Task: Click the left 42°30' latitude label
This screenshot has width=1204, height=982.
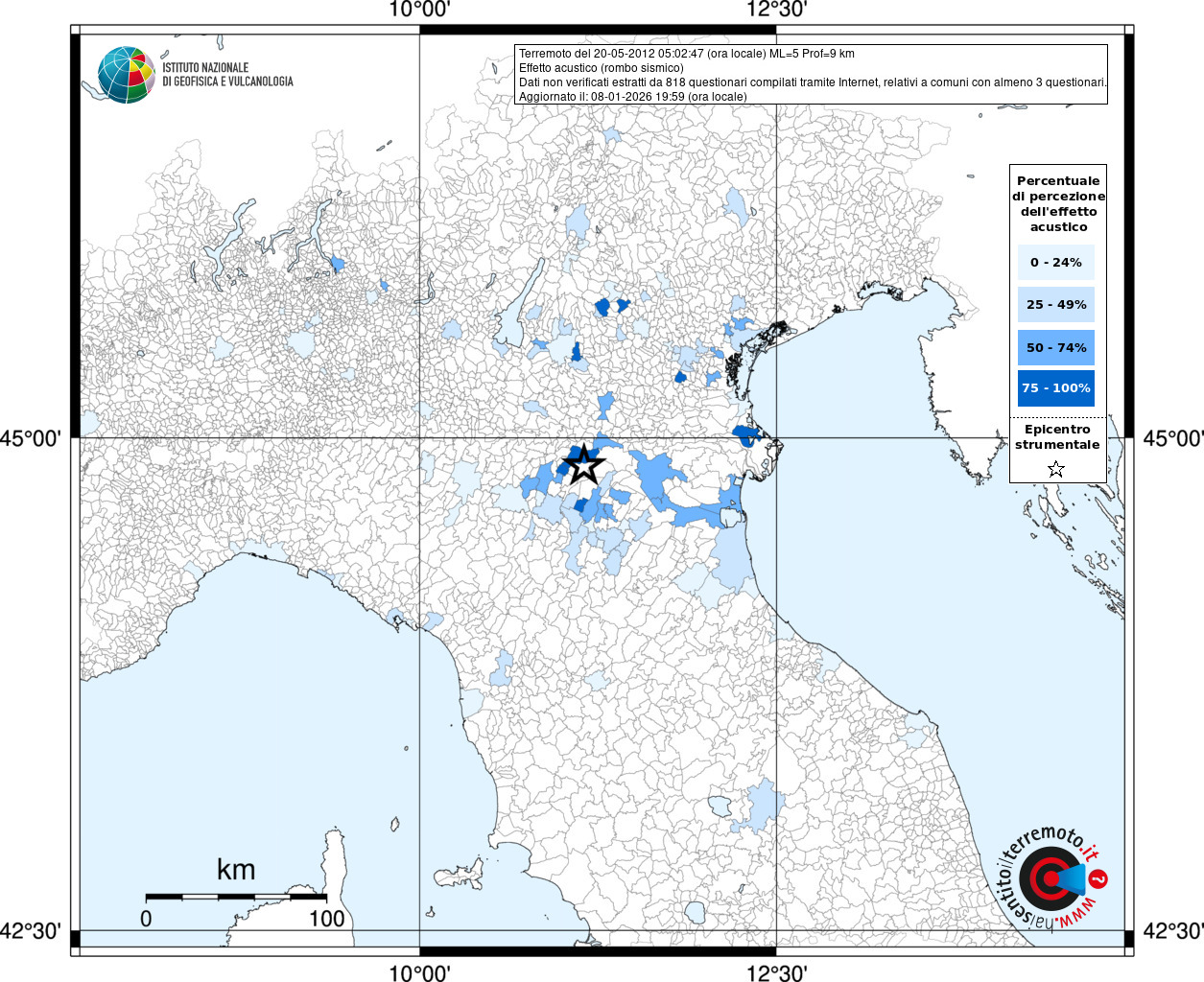Action: pos(32,931)
